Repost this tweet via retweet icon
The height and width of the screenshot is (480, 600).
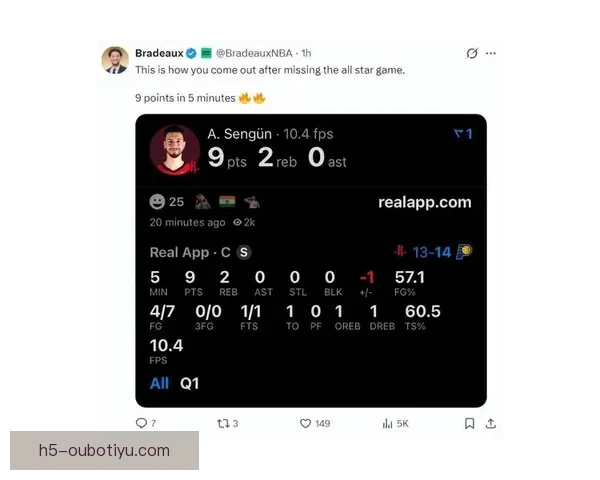pos(223,423)
